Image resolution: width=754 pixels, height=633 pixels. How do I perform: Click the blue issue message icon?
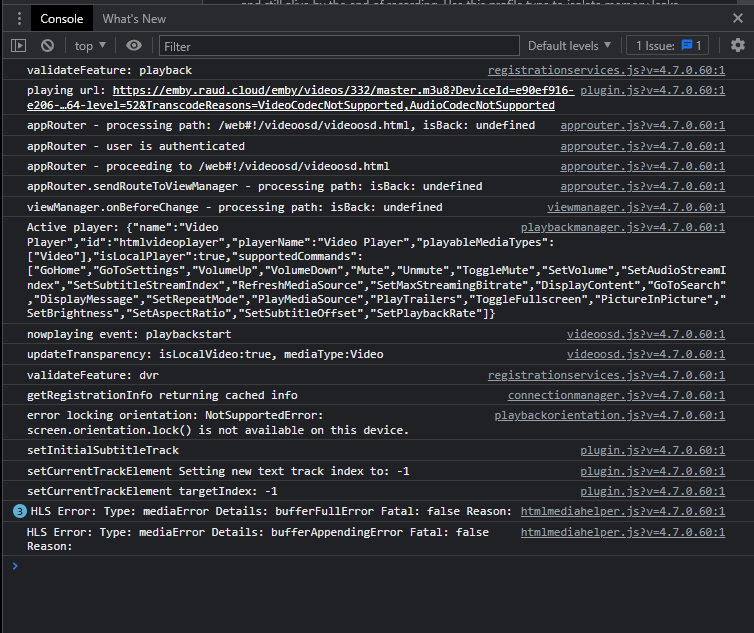coord(687,45)
